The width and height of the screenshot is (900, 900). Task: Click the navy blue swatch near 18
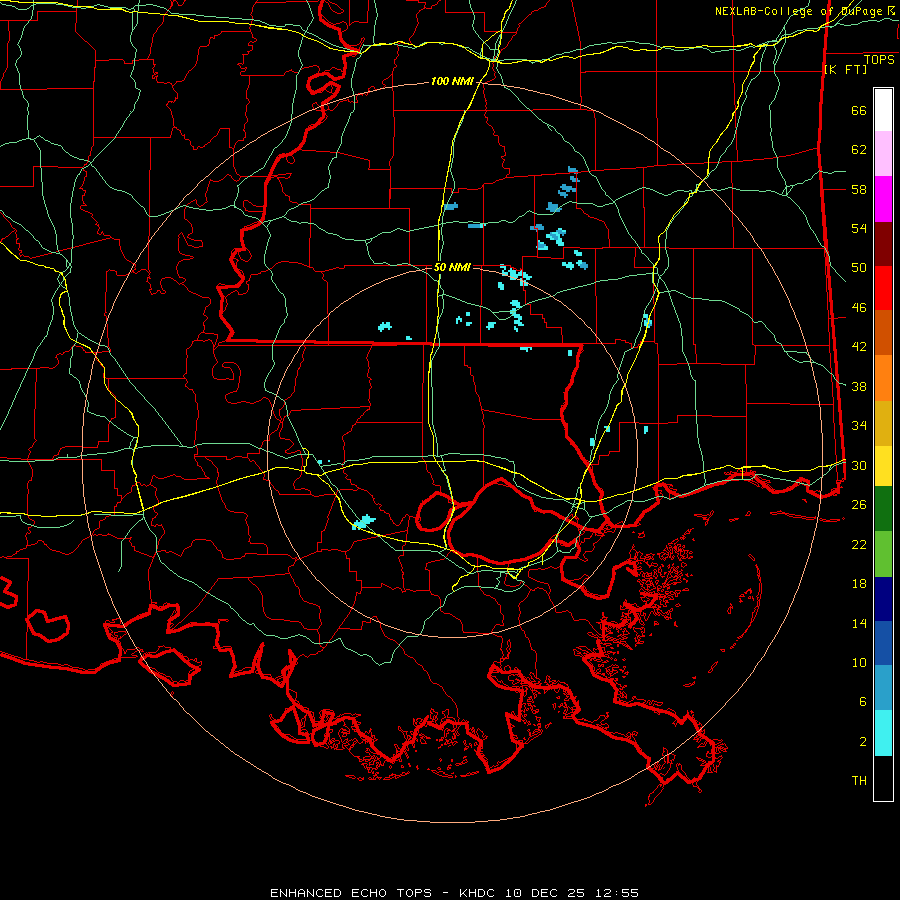(883, 599)
